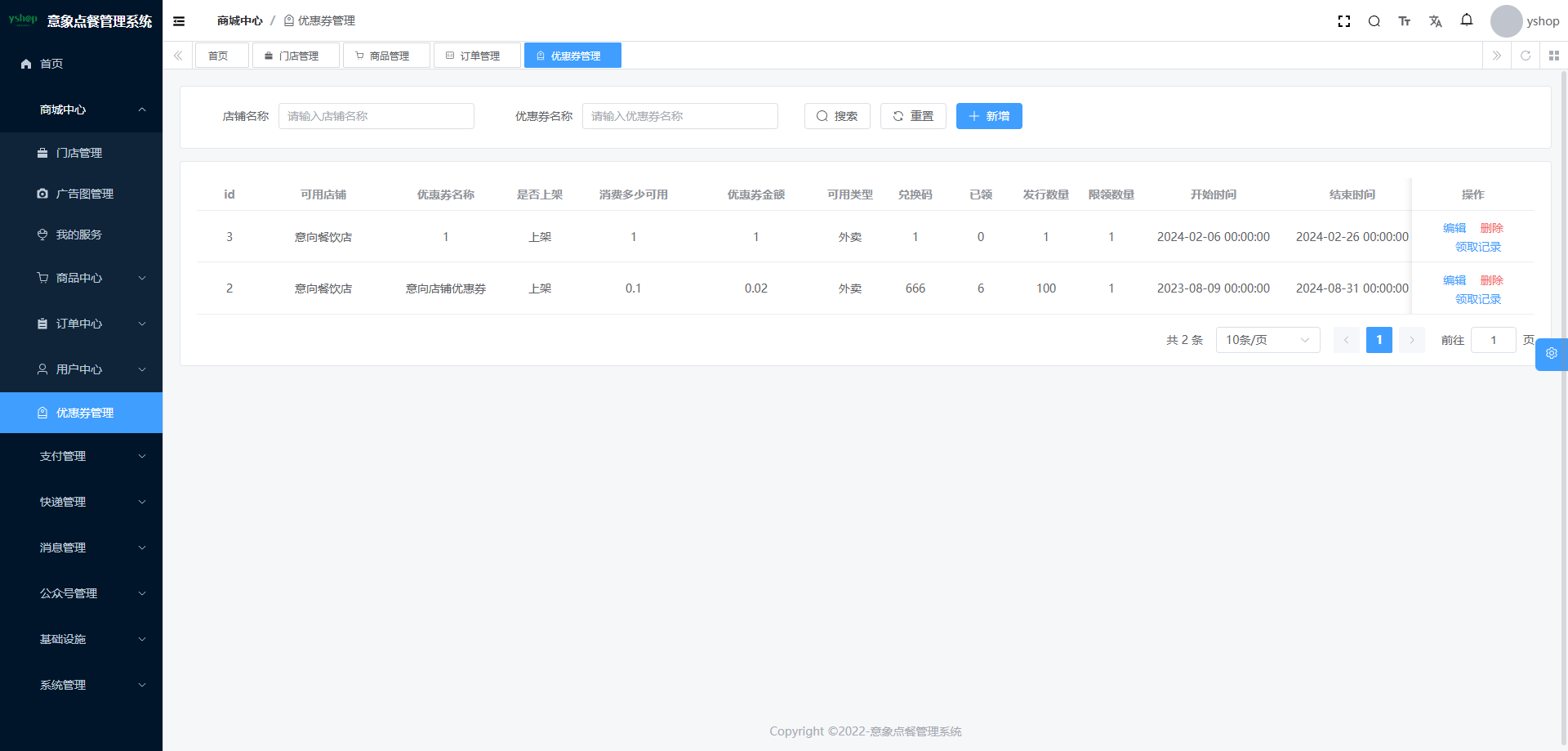This screenshot has height=751, width=1568.
Task: Expand the 消息管理 menu
Action: tap(81, 548)
